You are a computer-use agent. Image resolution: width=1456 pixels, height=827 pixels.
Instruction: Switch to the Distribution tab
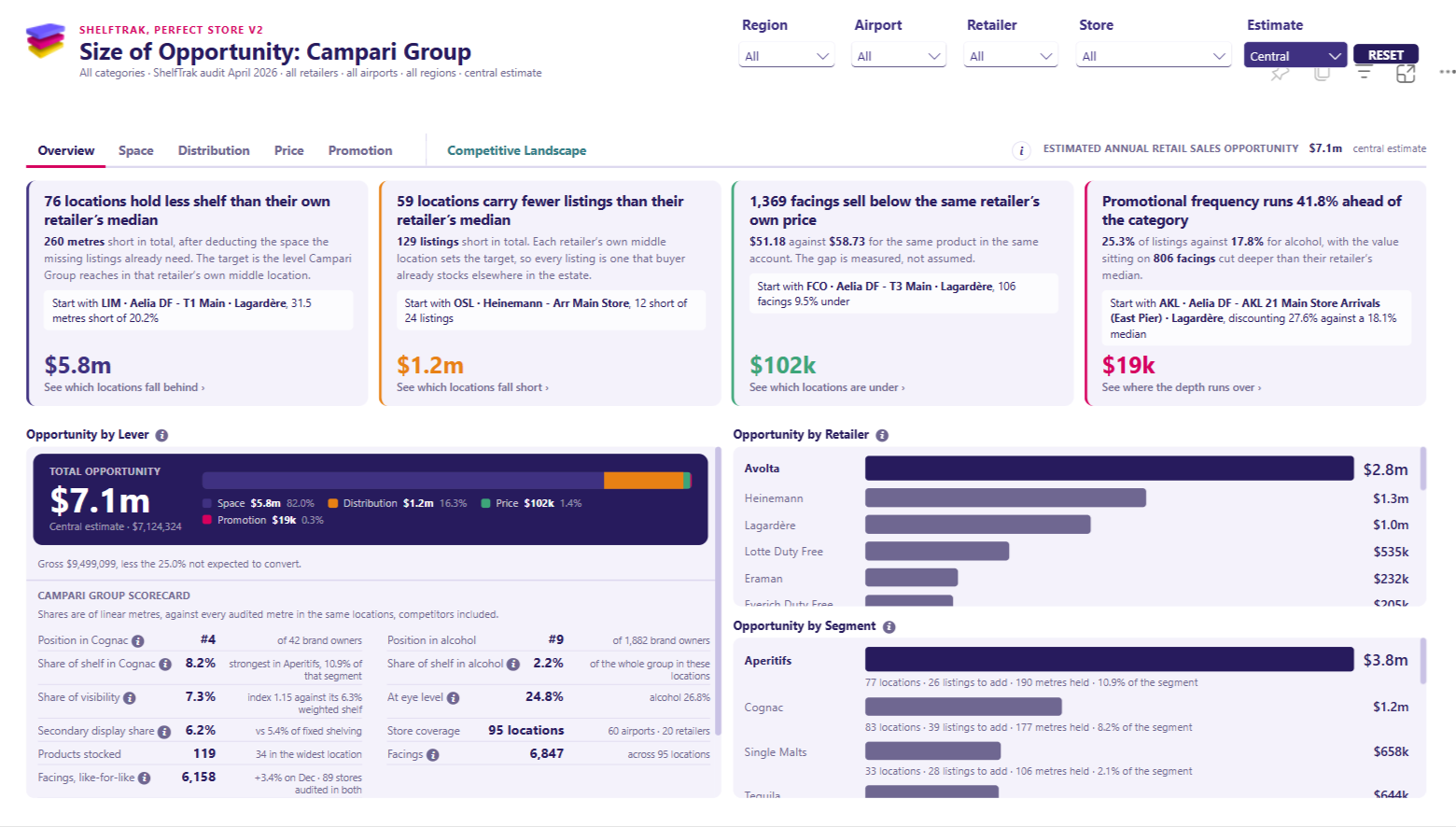pyautogui.click(x=214, y=150)
